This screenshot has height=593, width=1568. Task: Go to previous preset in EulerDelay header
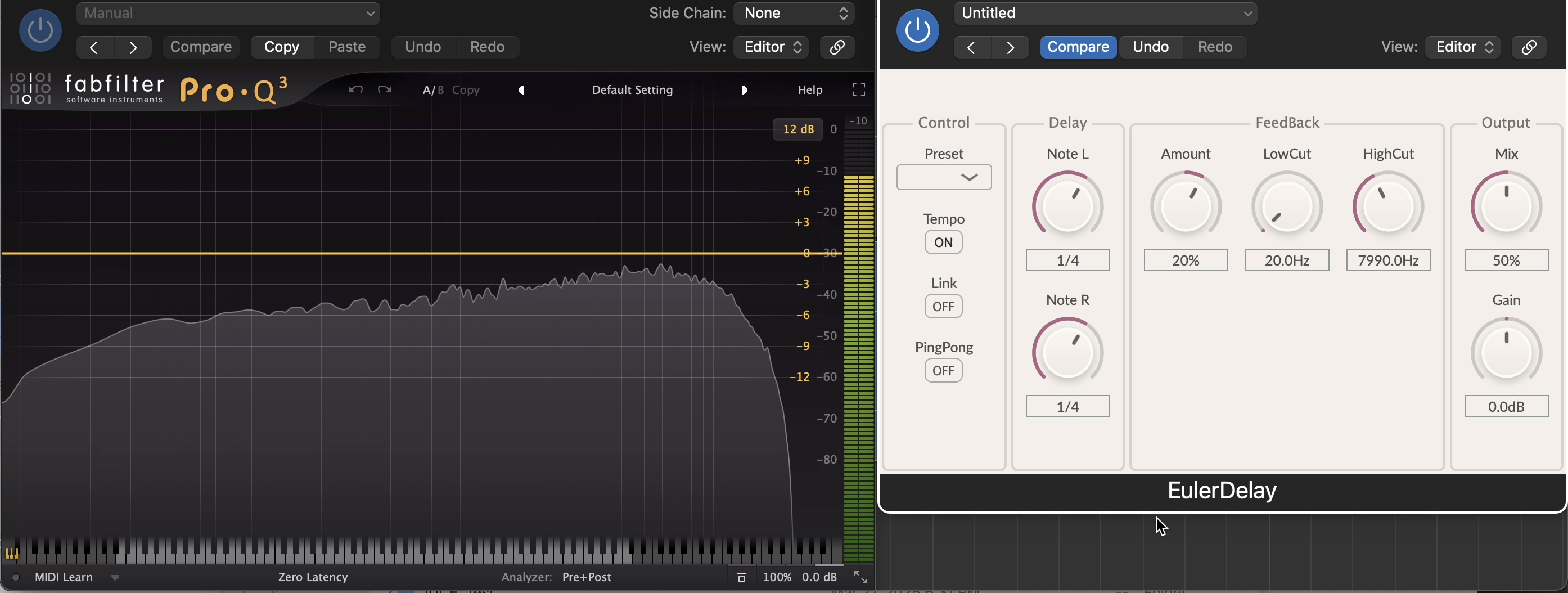pos(971,47)
